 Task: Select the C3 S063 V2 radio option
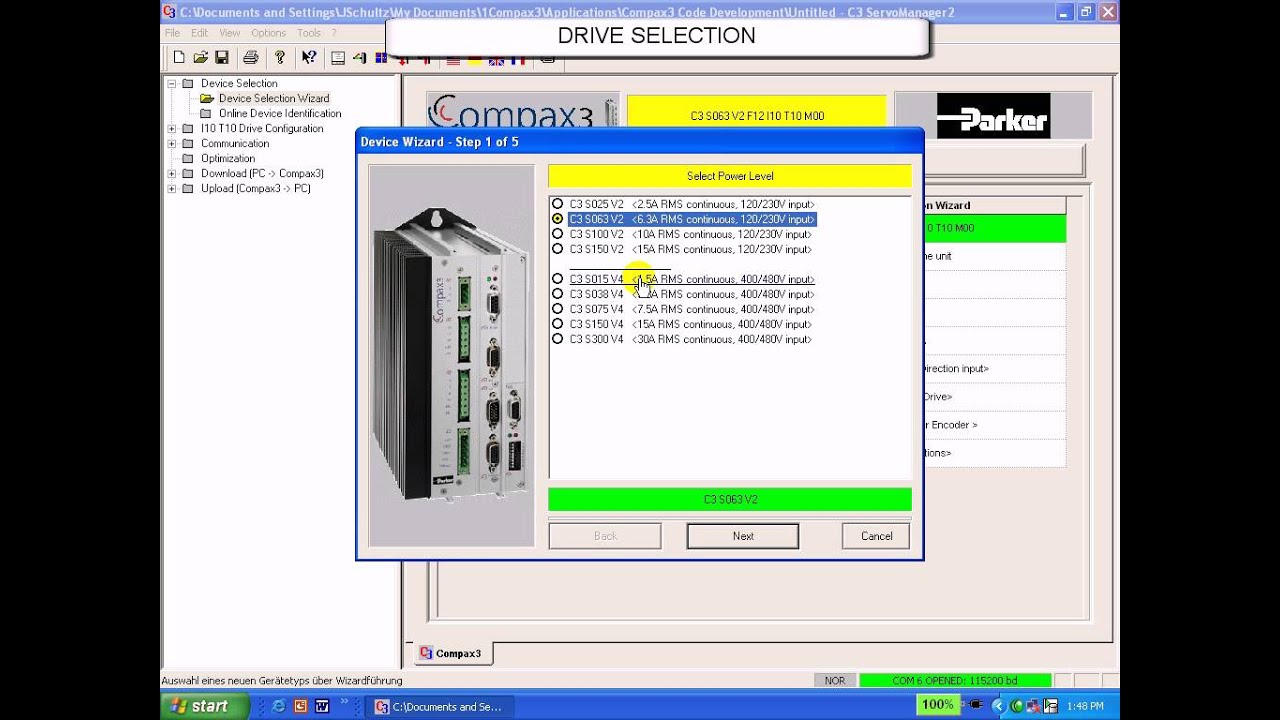coord(557,219)
